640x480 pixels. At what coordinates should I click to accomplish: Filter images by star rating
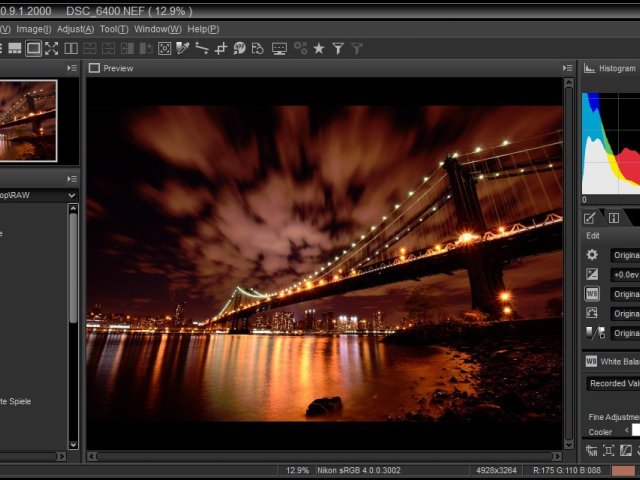[319, 49]
